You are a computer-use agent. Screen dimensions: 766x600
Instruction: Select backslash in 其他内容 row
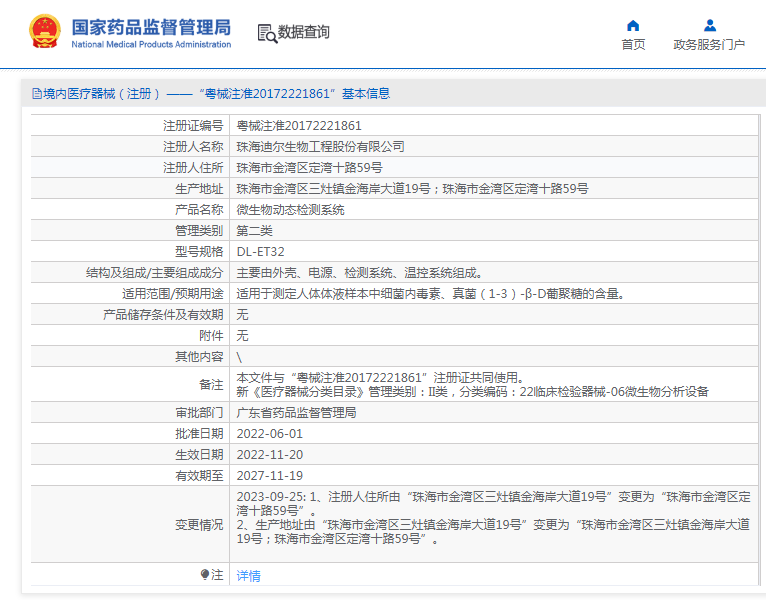point(239,357)
